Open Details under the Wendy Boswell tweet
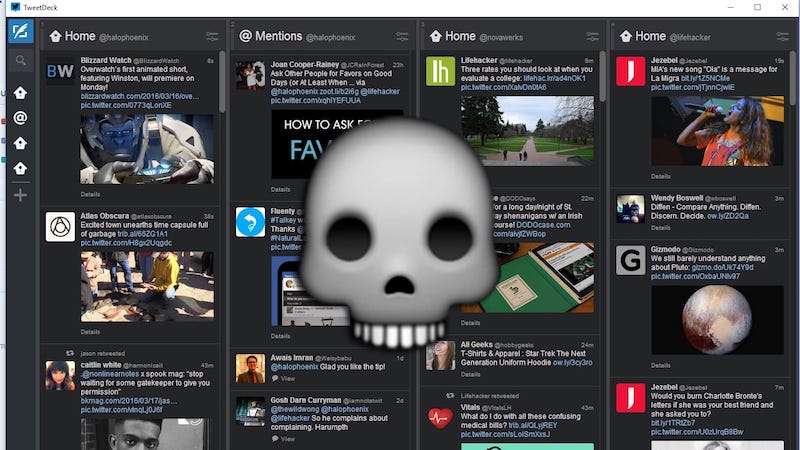This screenshot has height=450, width=800. (x=661, y=228)
